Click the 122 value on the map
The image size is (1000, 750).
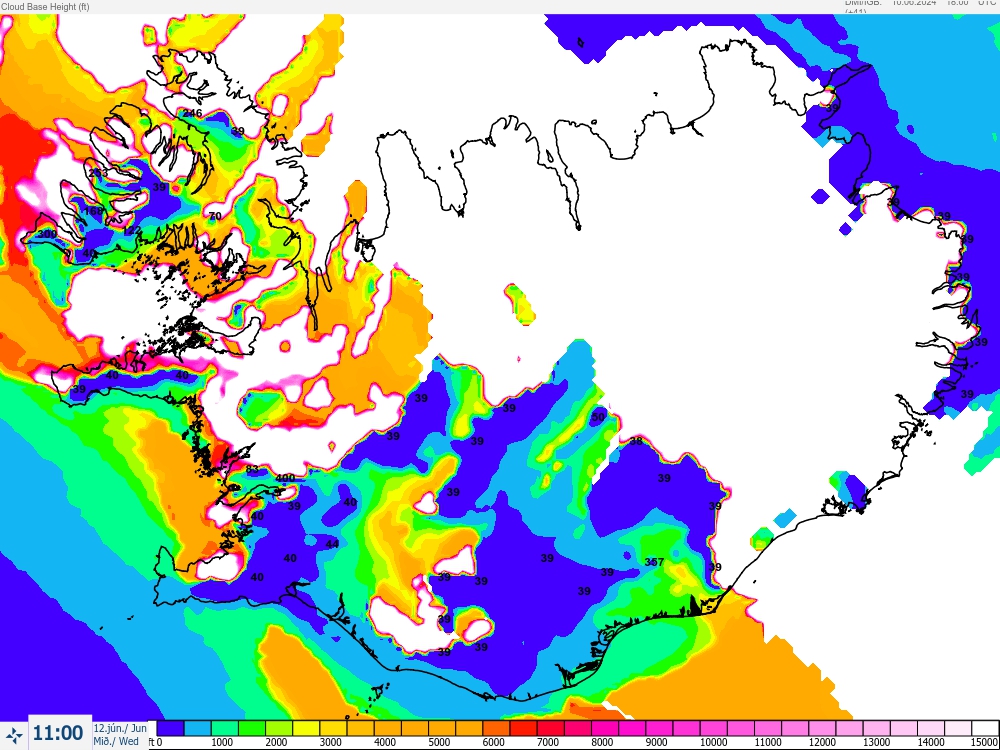coord(132,230)
